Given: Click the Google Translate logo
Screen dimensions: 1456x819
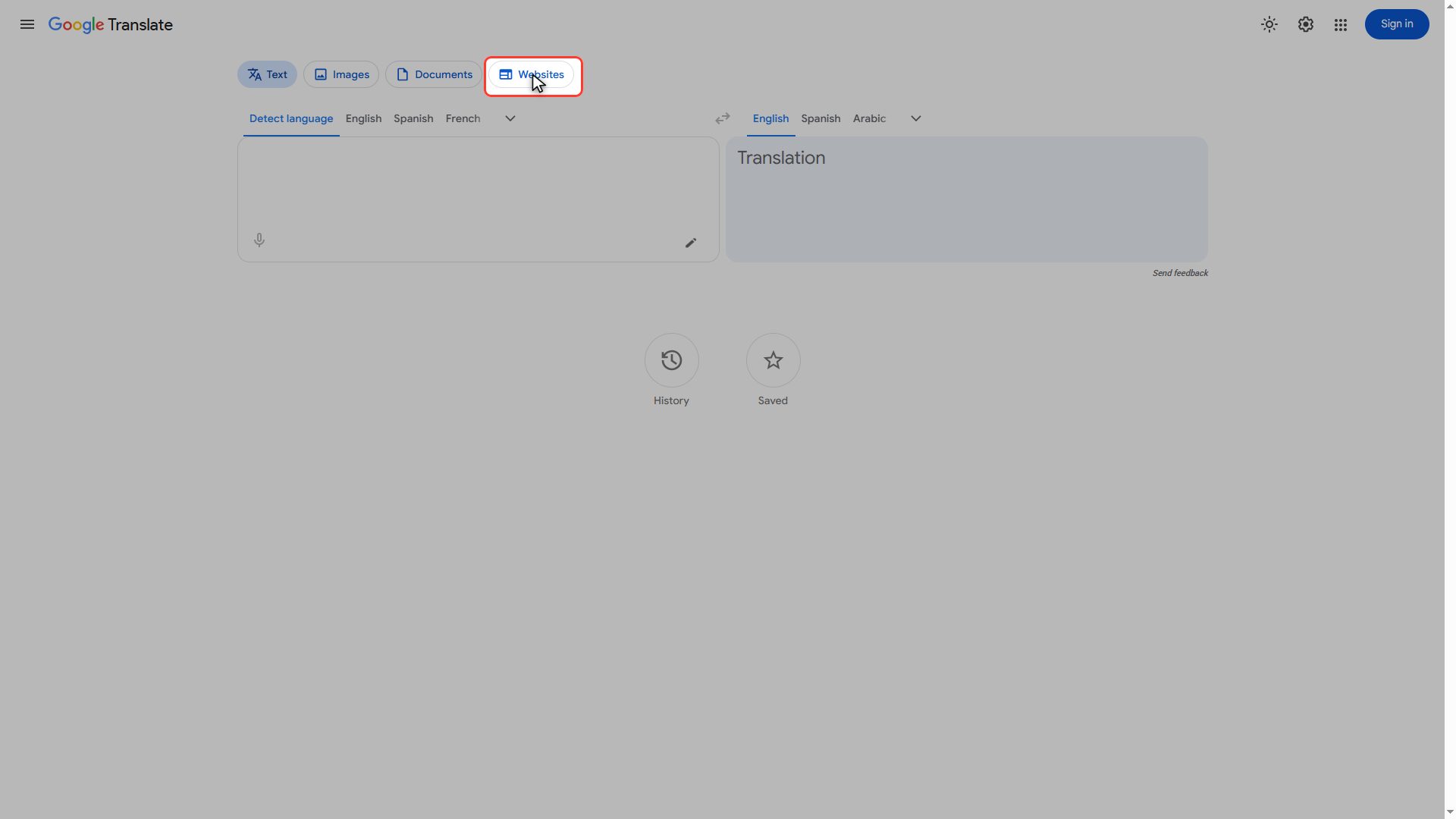Looking at the screenshot, I should [x=111, y=24].
